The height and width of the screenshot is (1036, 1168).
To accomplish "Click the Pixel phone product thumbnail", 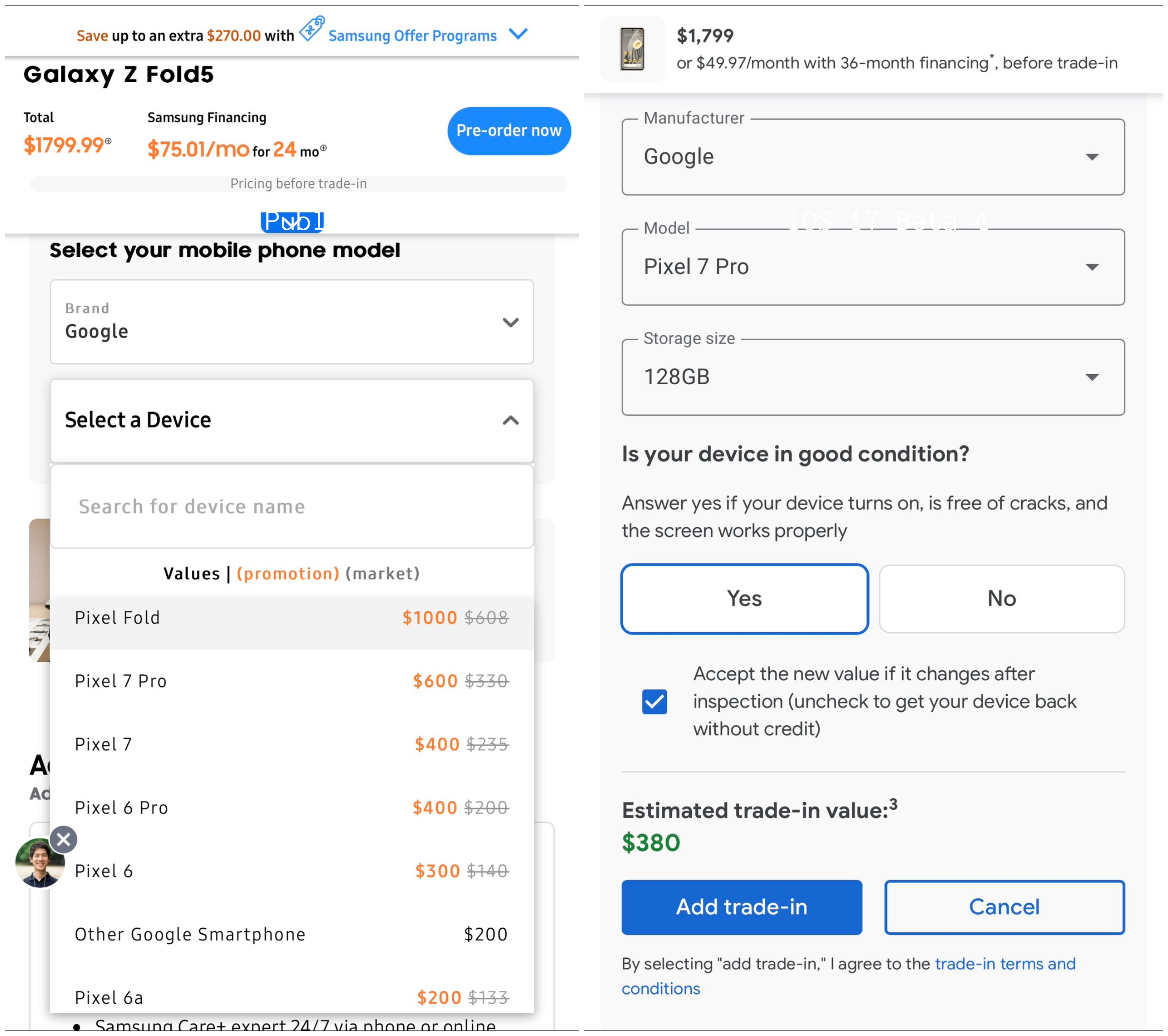I will pyautogui.click(x=633, y=49).
